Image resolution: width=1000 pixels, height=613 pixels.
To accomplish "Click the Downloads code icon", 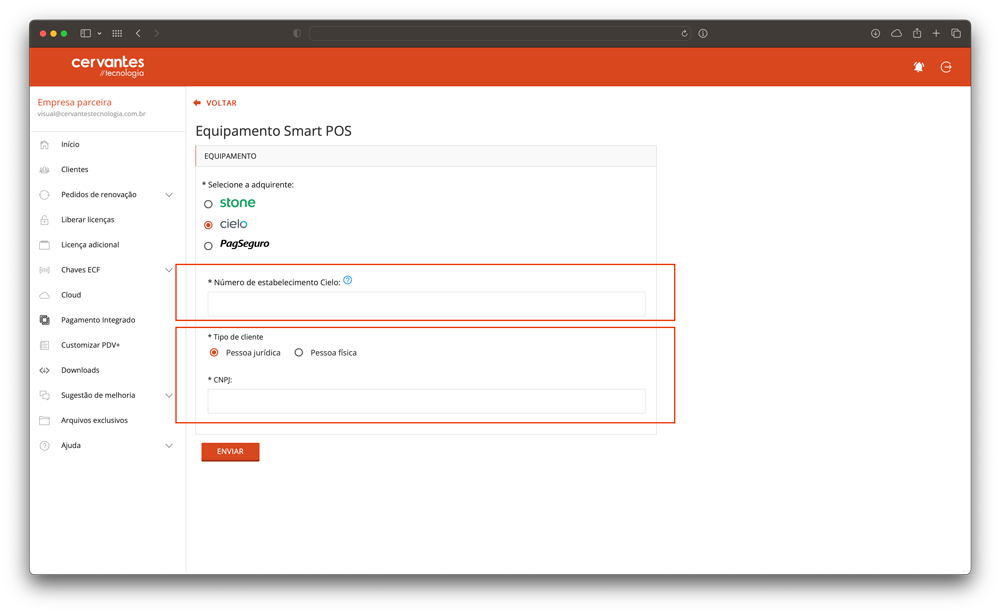I will pyautogui.click(x=45, y=371).
